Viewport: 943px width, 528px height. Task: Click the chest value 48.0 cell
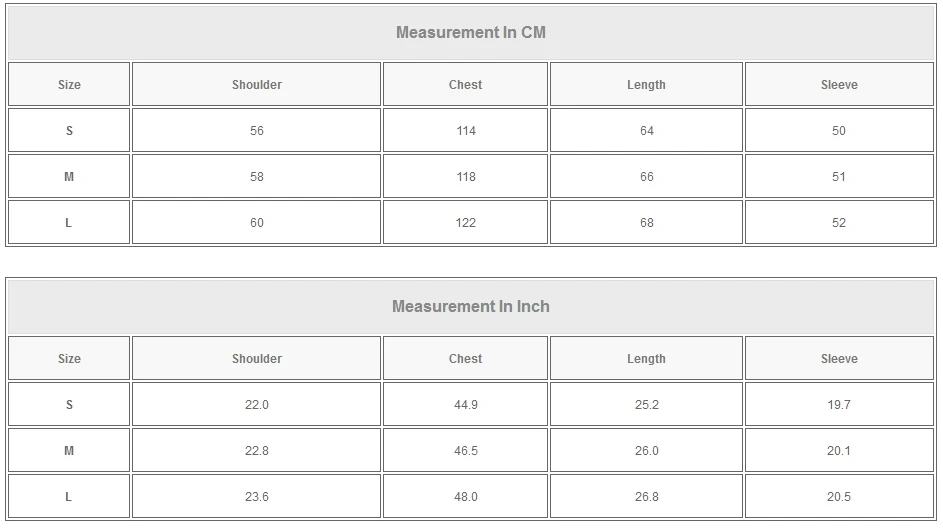pyautogui.click(x=465, y=497)
